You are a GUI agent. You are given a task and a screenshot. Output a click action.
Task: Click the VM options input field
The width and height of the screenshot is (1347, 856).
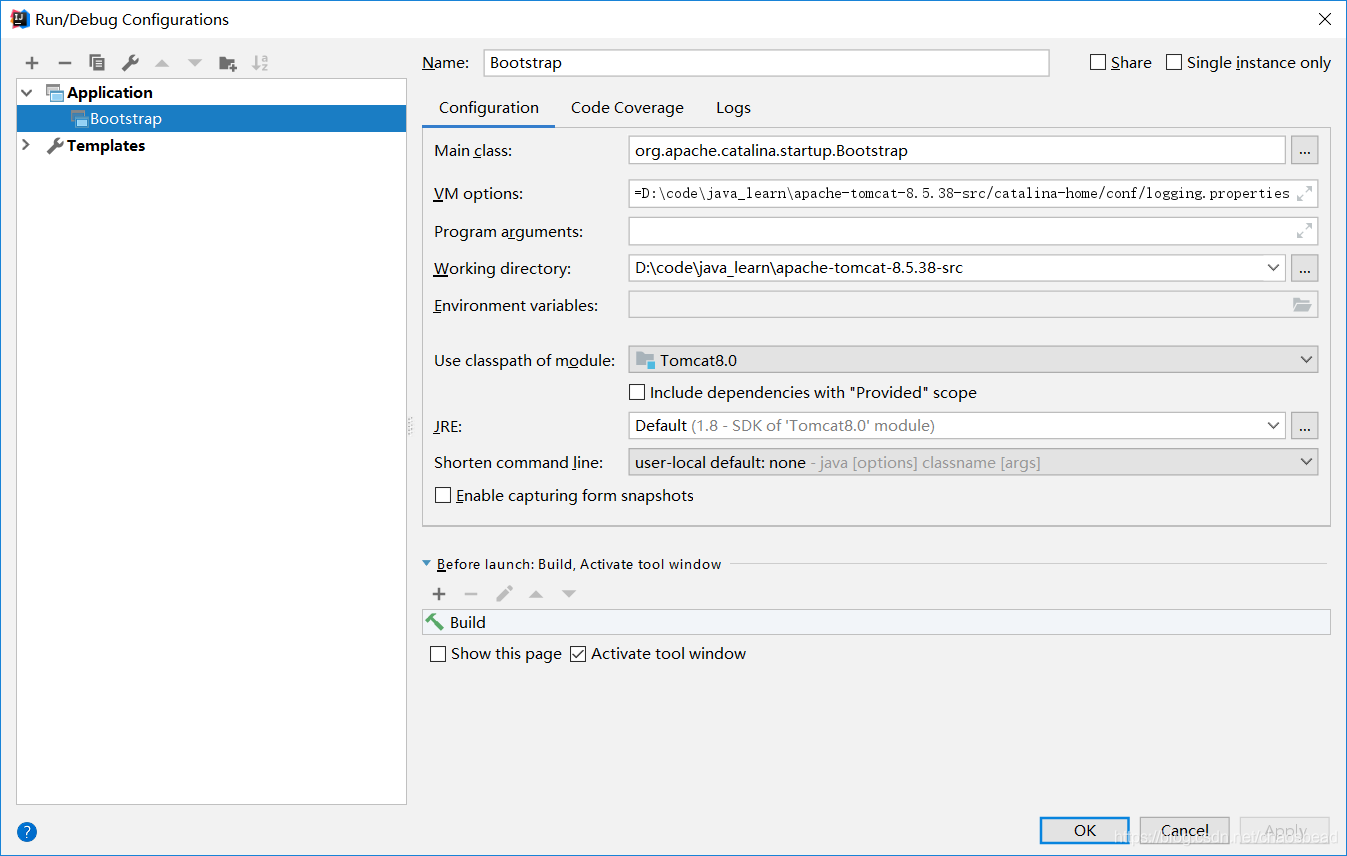click(x=973, y=193)
